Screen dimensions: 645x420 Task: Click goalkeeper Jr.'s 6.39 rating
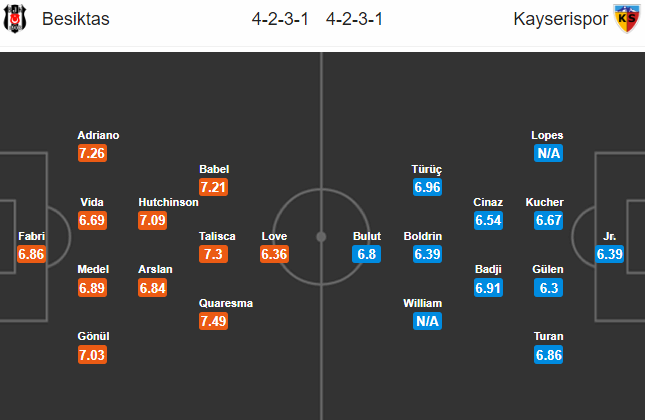610,254
